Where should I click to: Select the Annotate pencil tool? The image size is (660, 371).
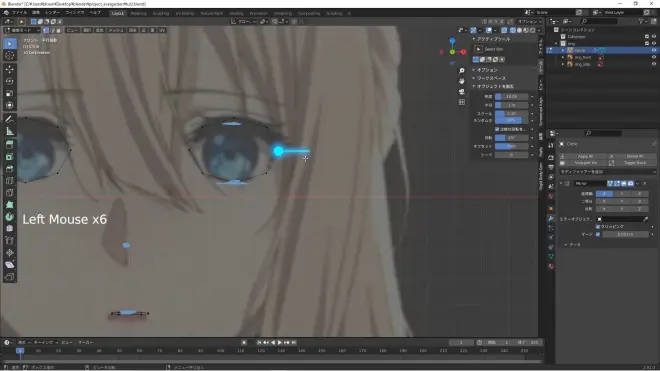(x=10, y=119)
